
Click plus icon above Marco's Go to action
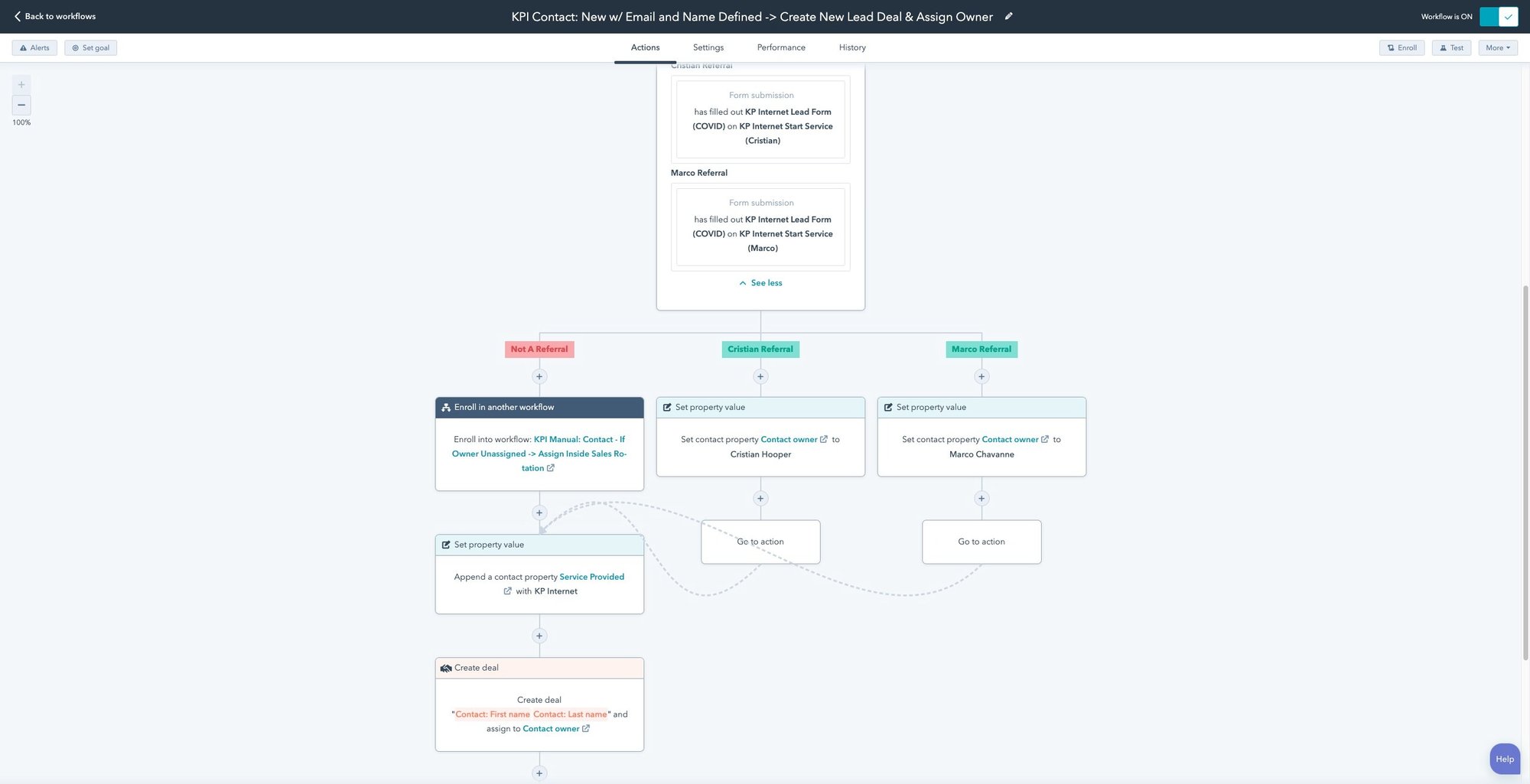pyautogui.click(x=981, y=499)
